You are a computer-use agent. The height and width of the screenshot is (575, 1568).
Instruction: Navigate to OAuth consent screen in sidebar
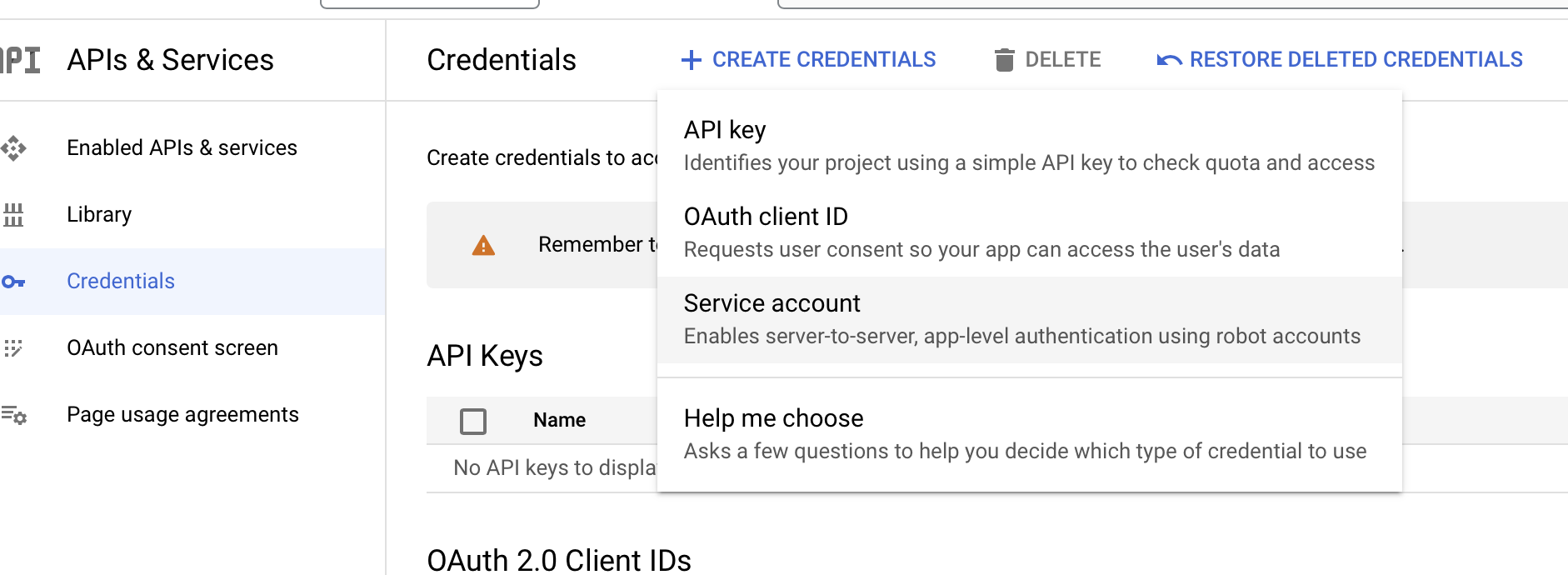pyautogui.click(x=172, y=348)
